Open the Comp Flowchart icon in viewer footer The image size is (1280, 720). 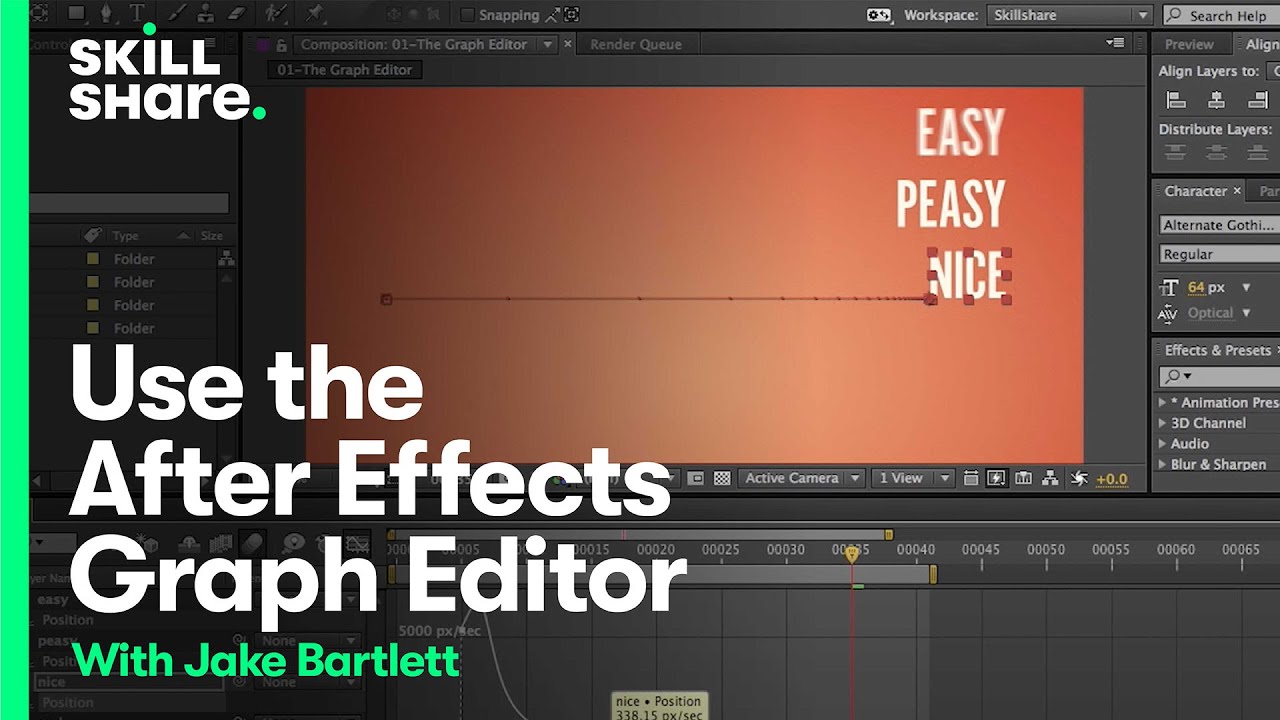(1050, 478)
